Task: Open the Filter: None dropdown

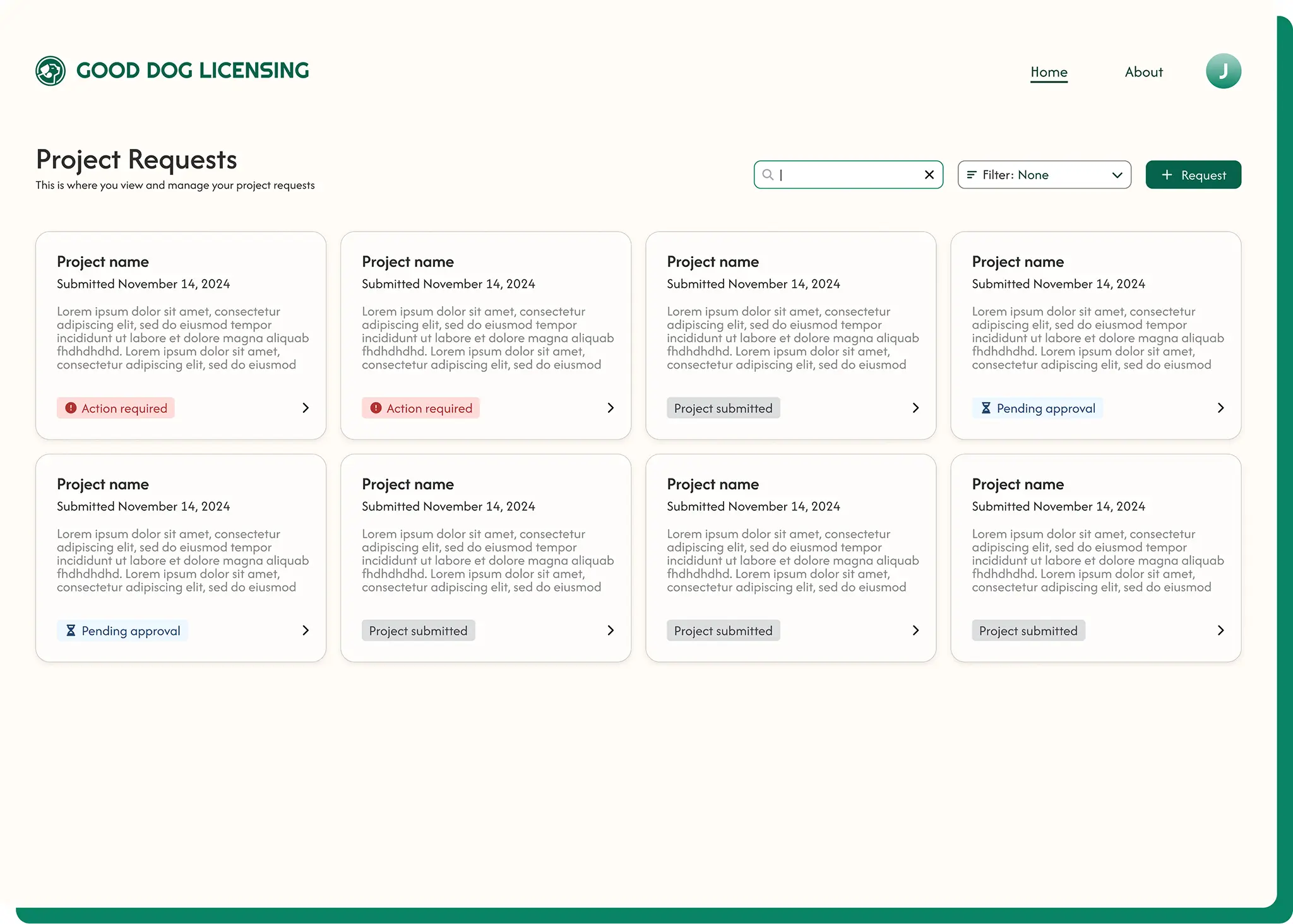Action: click(x=1044, y=175)
